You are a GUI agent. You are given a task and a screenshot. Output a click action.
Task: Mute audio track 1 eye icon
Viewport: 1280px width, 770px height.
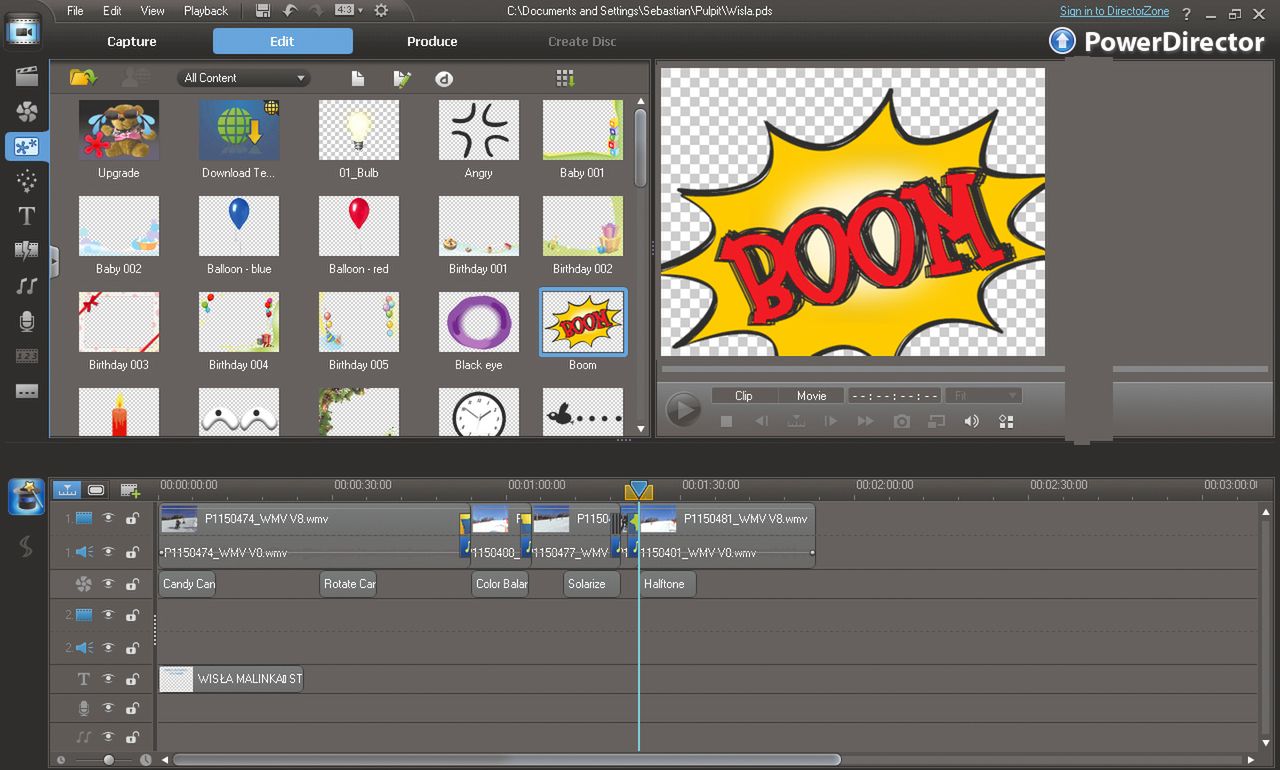coord(108,551)
